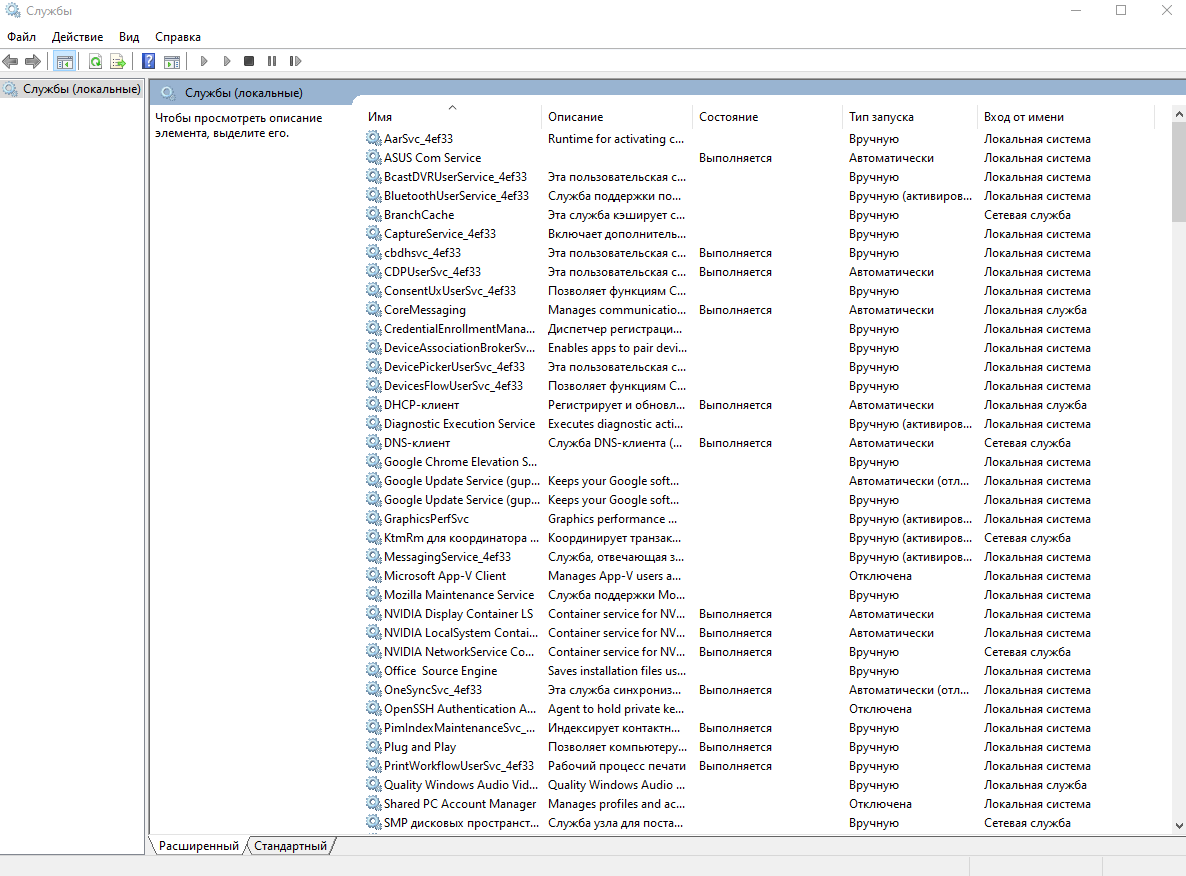Screen dimensions: 1186x876
Task: Open the Файл menu
Action: 21,37
